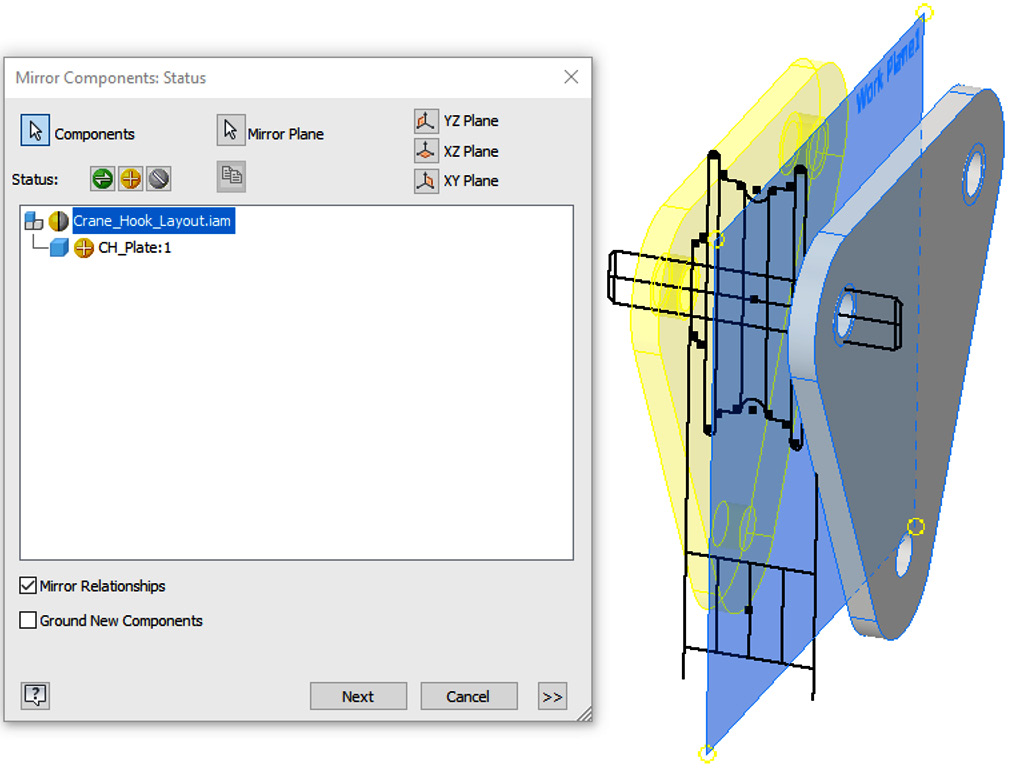
Task: Expand the dialog with the >> button
Action: [x=552, y=696]
